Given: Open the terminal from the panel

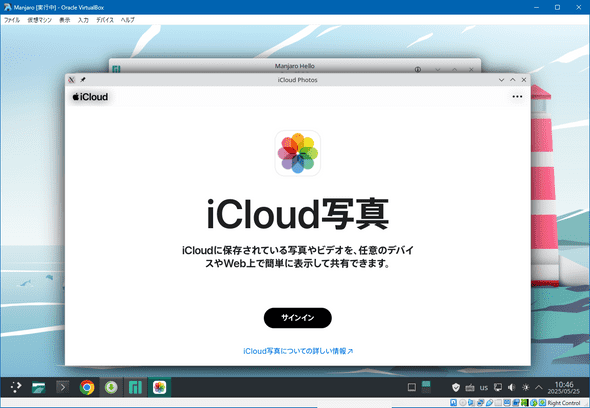Looking at the screenshot, I should coord(62,387).
